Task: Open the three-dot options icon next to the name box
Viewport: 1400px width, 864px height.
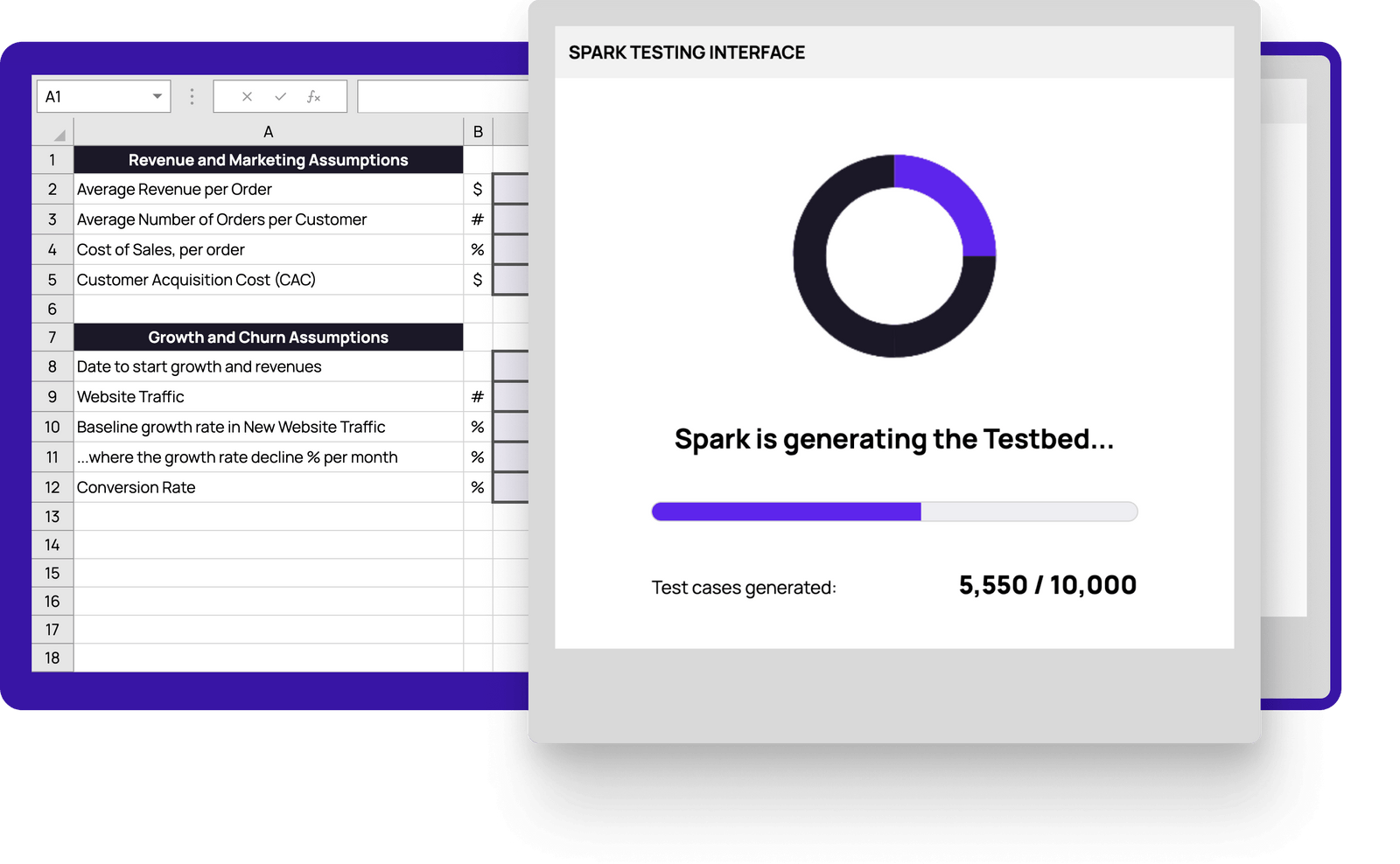Action: coord(191,96)
